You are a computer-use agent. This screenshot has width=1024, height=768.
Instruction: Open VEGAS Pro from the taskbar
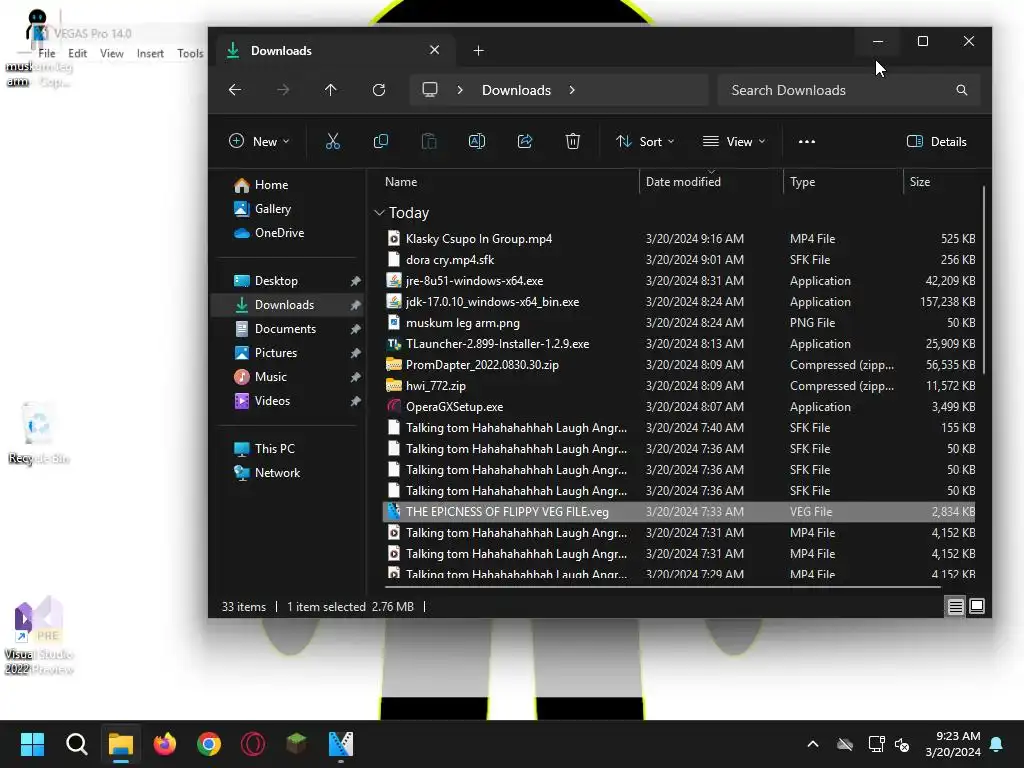tap(340, 744)
